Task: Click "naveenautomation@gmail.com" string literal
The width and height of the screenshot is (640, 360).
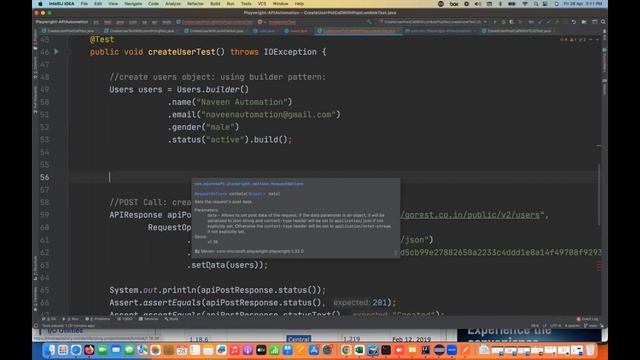Action: [x=268, y=115]
